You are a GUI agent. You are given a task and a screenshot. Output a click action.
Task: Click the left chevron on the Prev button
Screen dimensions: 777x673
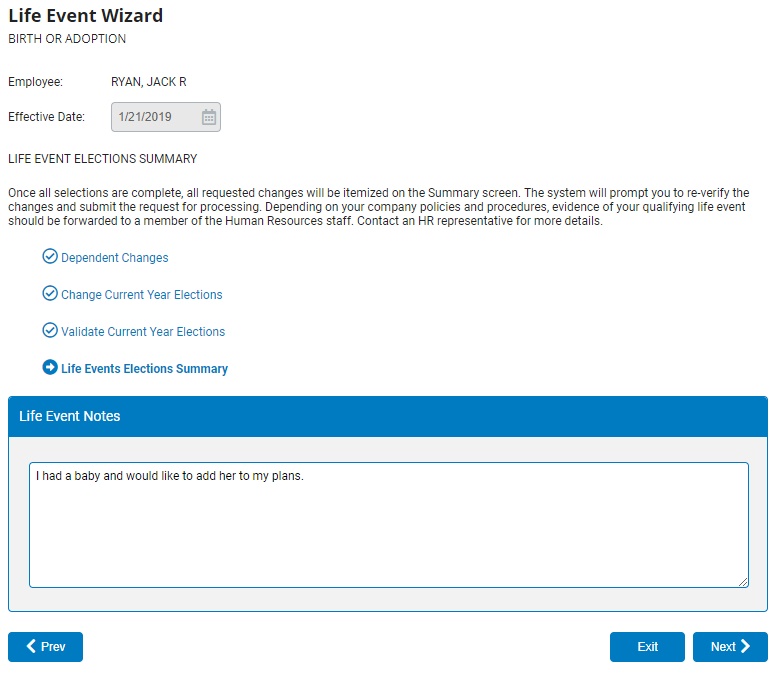[31, 647]
